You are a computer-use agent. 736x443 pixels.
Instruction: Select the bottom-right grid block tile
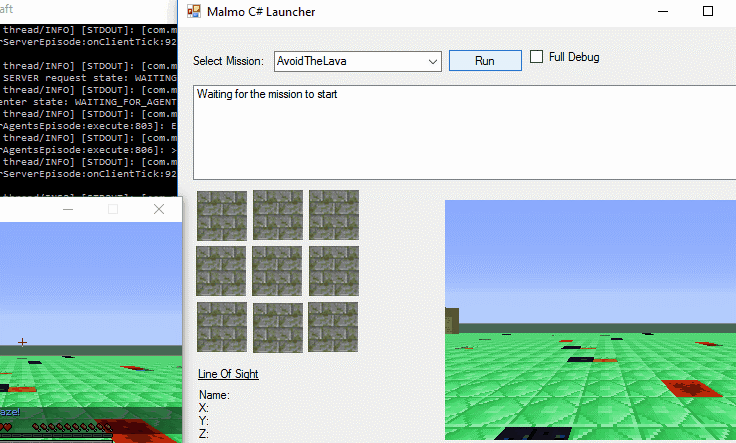click(x=333, y=327)
